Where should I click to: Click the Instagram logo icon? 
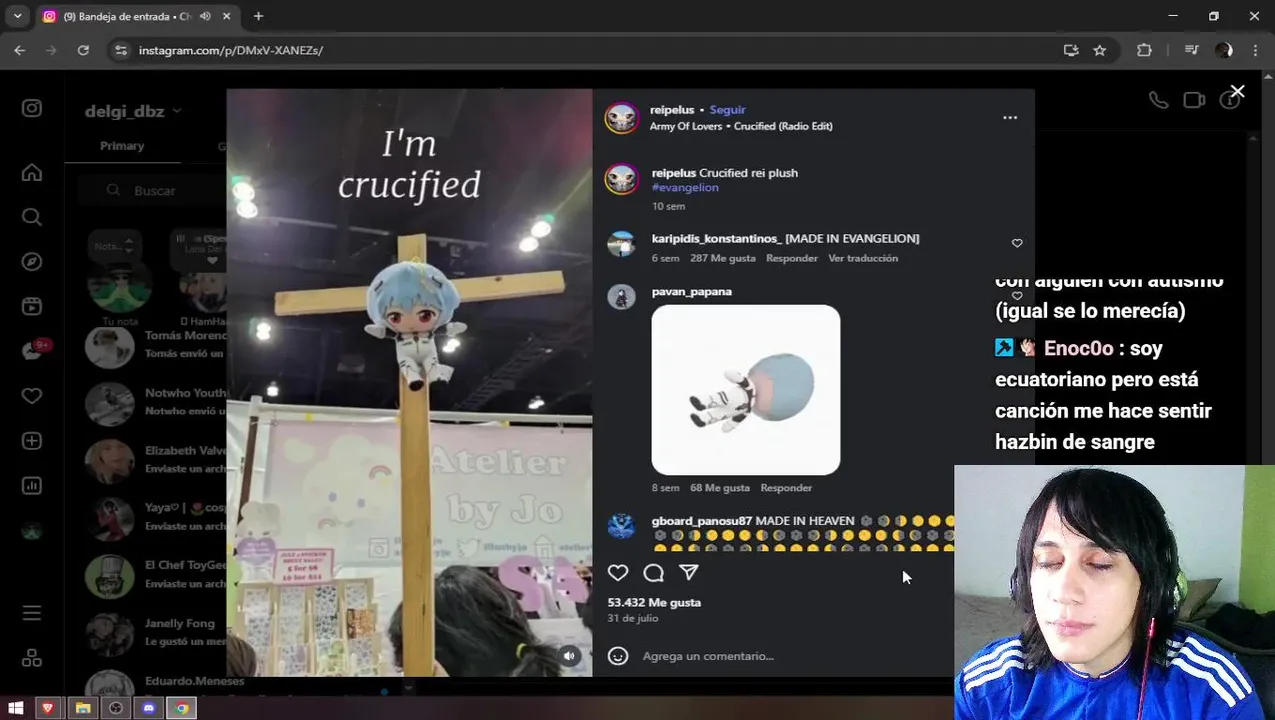[x=32, y=108]
